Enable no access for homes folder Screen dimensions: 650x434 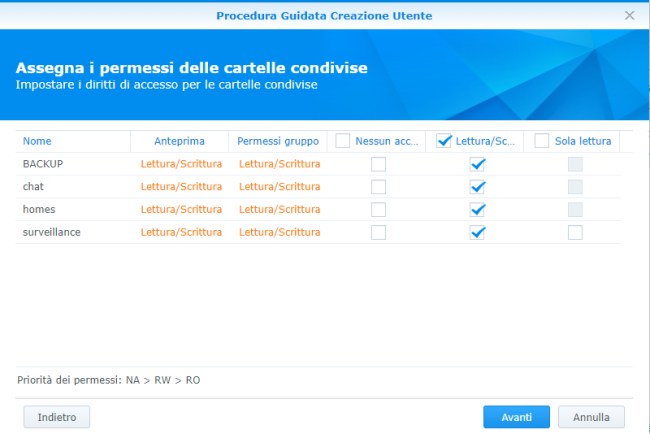pos(378,210)
